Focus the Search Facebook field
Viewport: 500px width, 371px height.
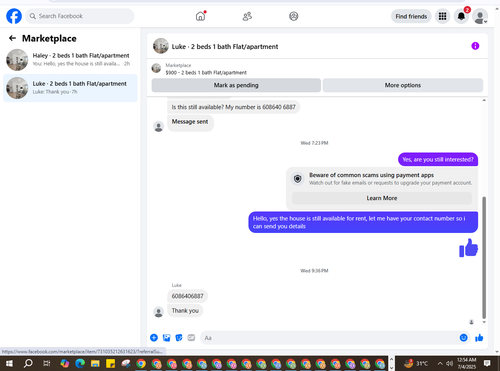(80, 16)
